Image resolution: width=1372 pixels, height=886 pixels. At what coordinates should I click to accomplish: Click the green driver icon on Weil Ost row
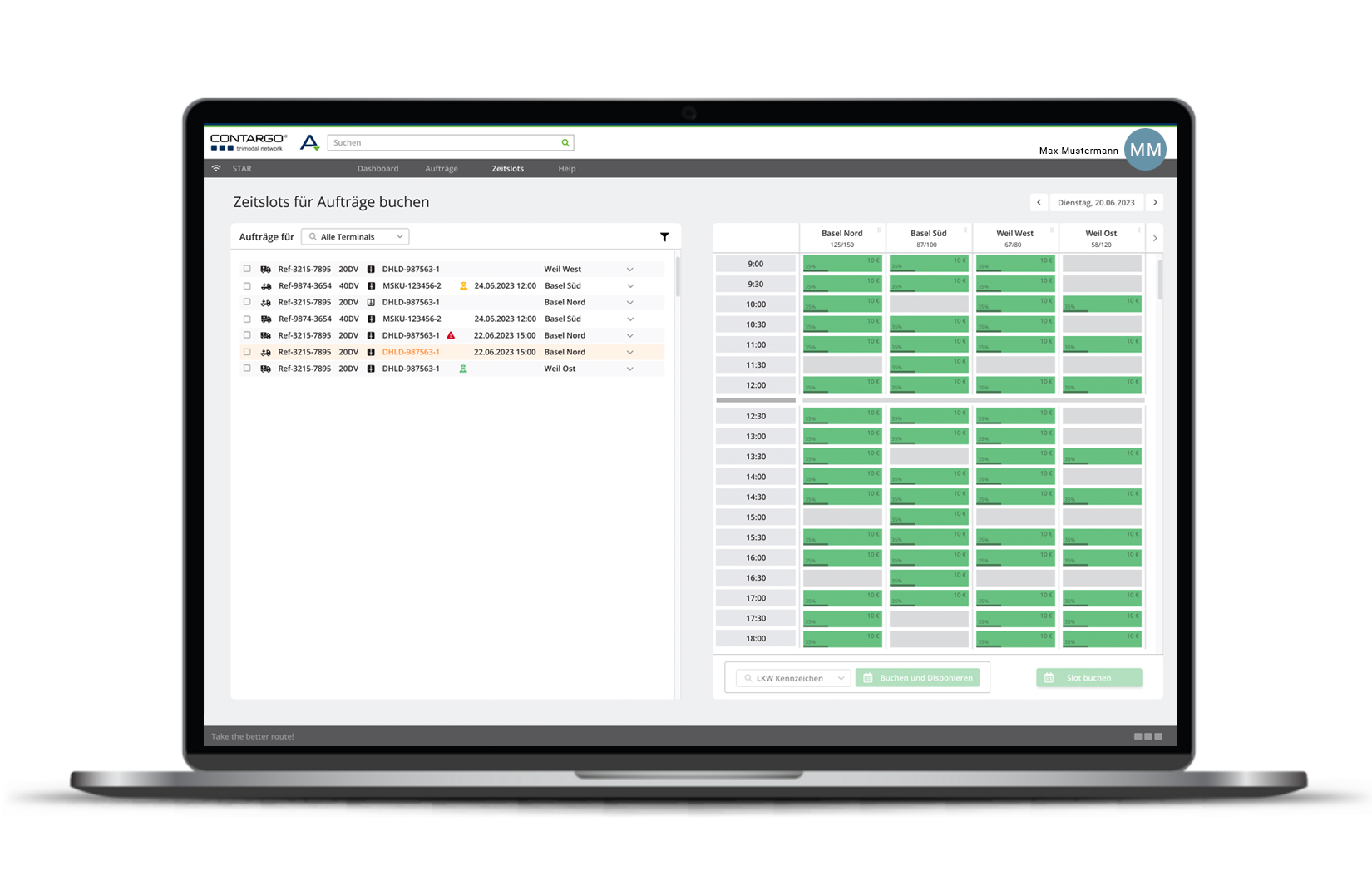463,369
